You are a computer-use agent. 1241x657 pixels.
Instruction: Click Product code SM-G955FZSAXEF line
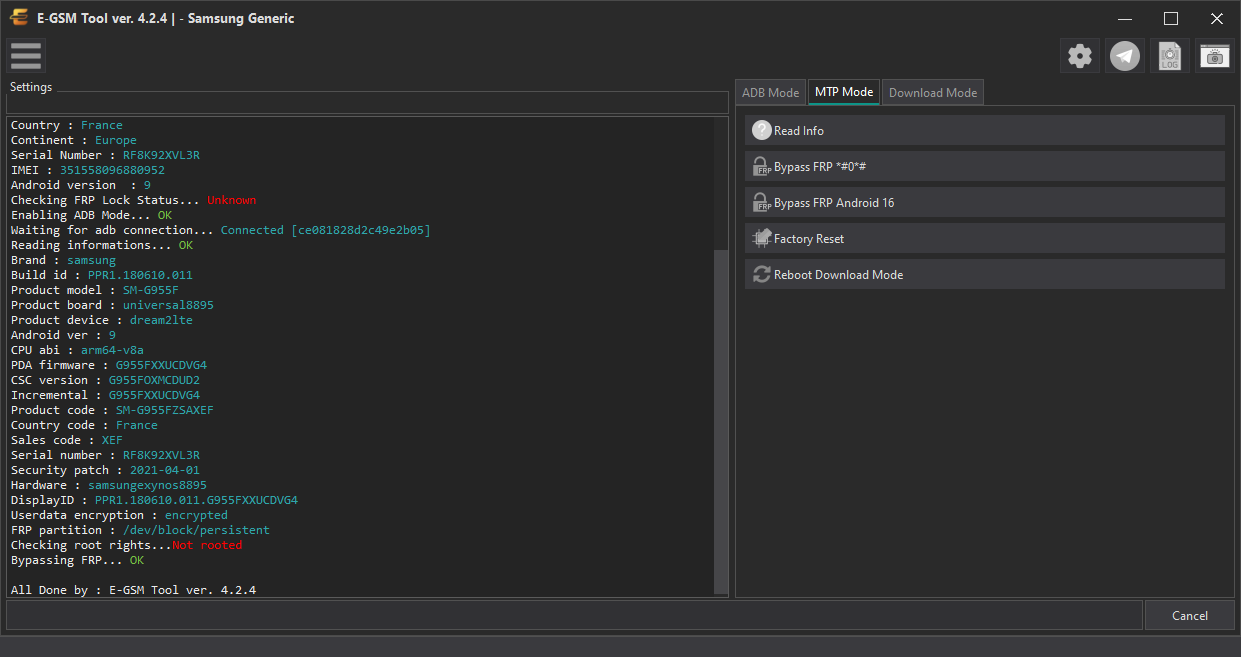point(112,410)
